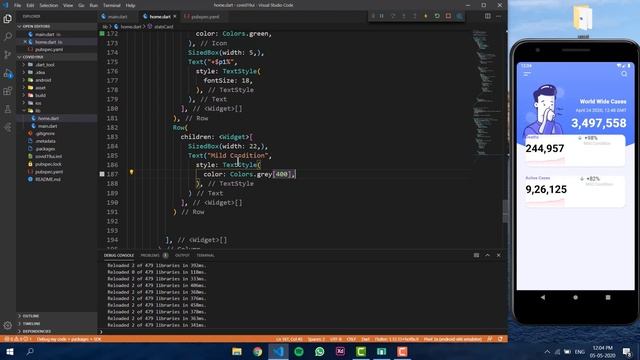The width and height of the screenshot is (640, 360).
Task: Click the UTF-8 encoding in status bar
Action: tap(335, 339)
